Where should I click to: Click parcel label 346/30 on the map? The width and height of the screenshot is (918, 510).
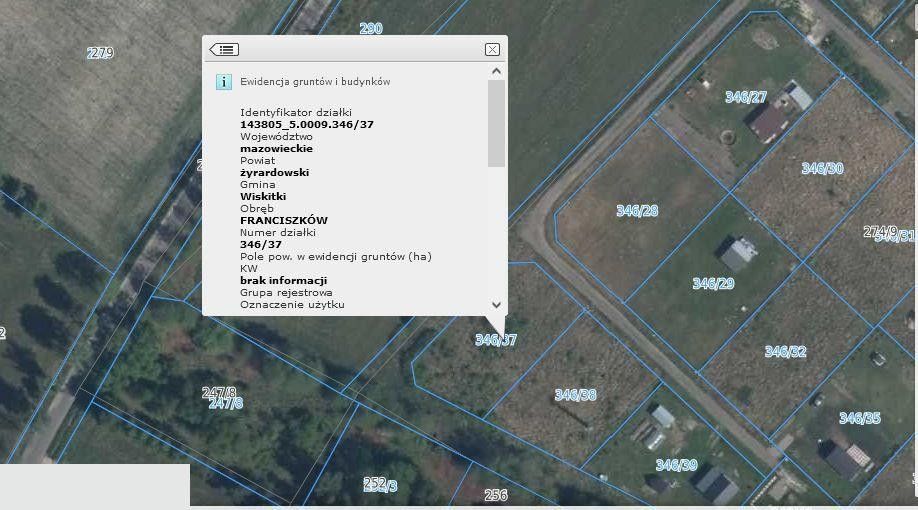coord(822,168)
